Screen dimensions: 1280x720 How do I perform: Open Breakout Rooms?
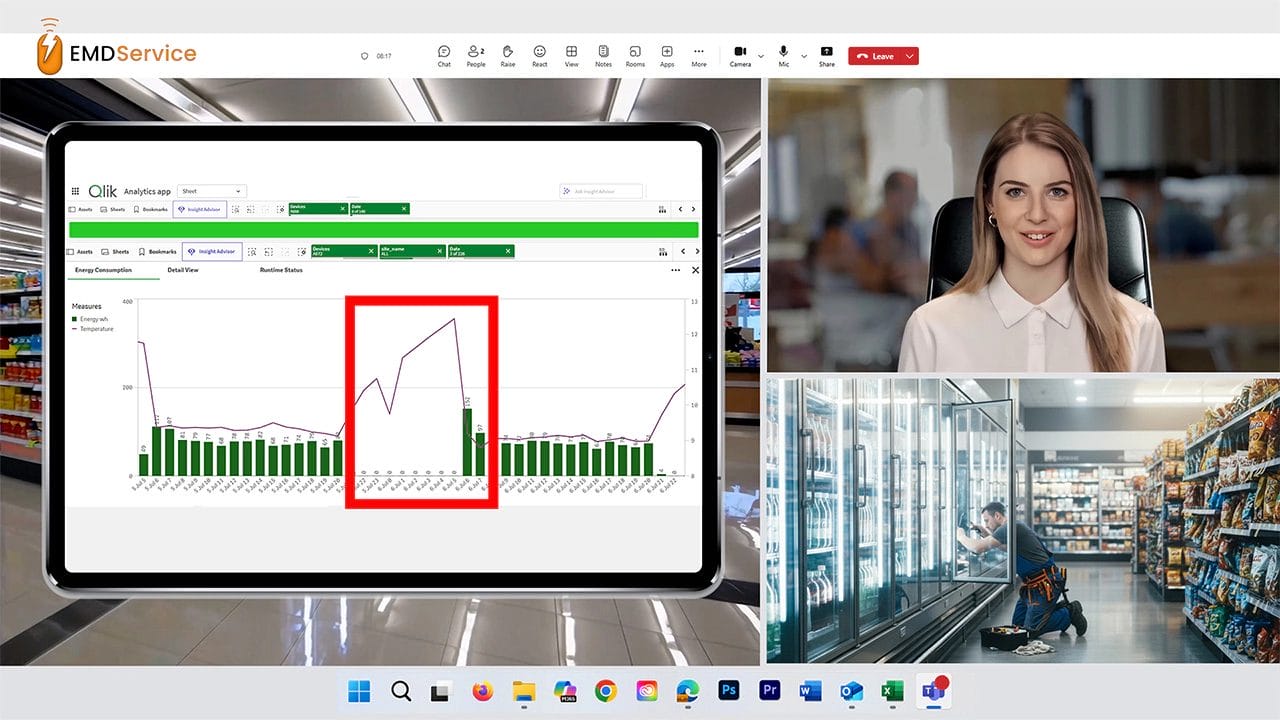[636, 55]
